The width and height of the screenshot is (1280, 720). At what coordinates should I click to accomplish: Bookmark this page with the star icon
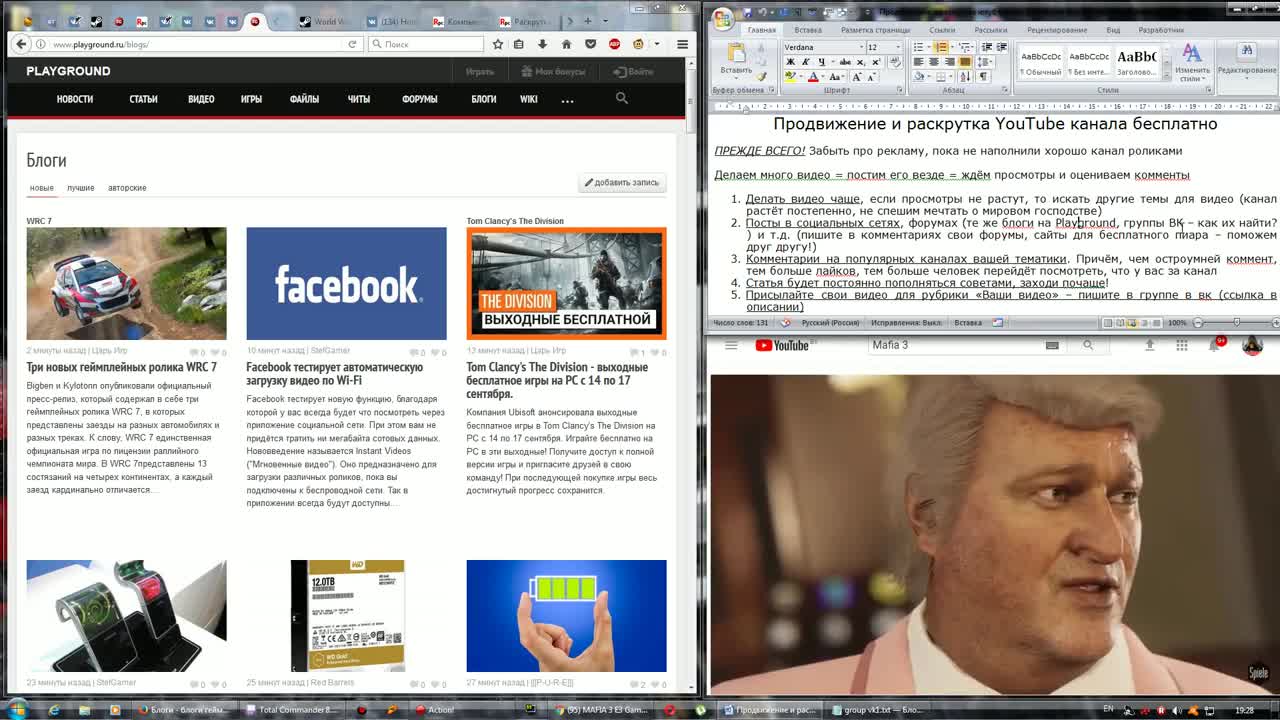497,44
